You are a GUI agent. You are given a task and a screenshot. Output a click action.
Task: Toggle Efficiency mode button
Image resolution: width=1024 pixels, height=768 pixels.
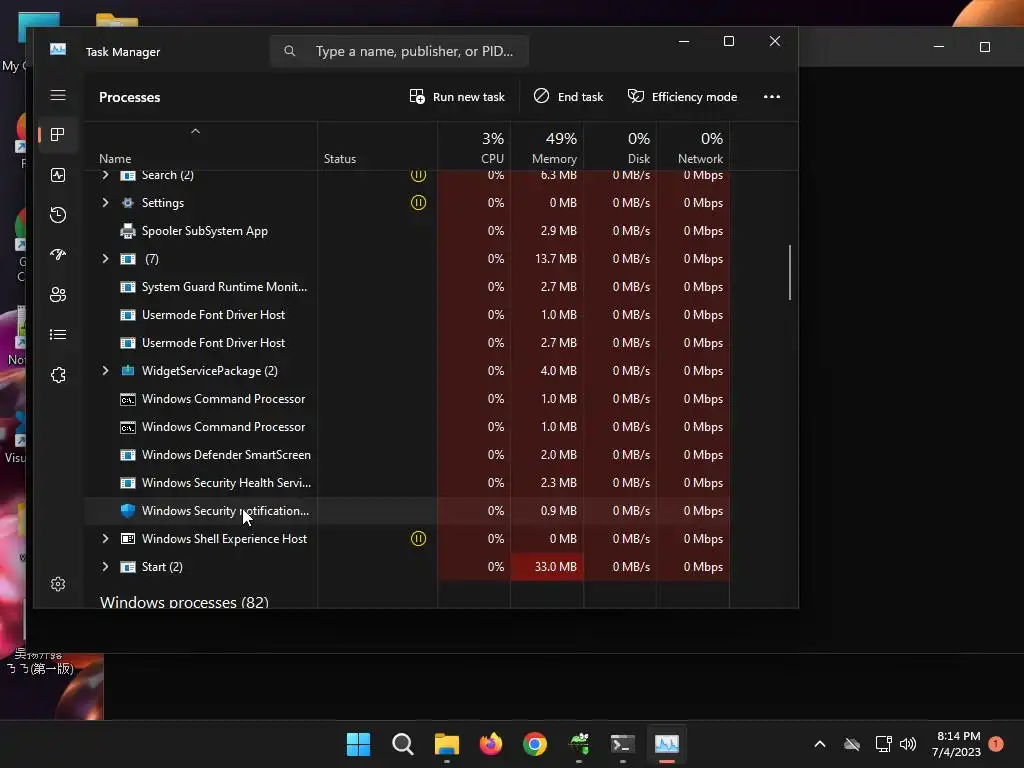(682, 97)
